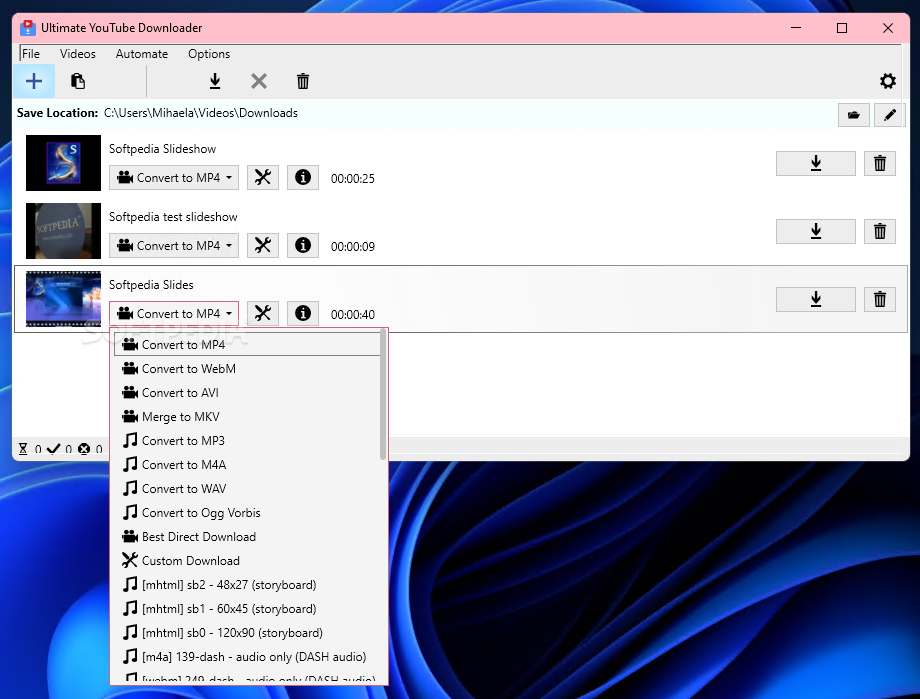Image resolution: width=920 pixels, height=699 pixels.
Task: Collapse format dropdown for Softpedia Slides
Action: point(174,313)
